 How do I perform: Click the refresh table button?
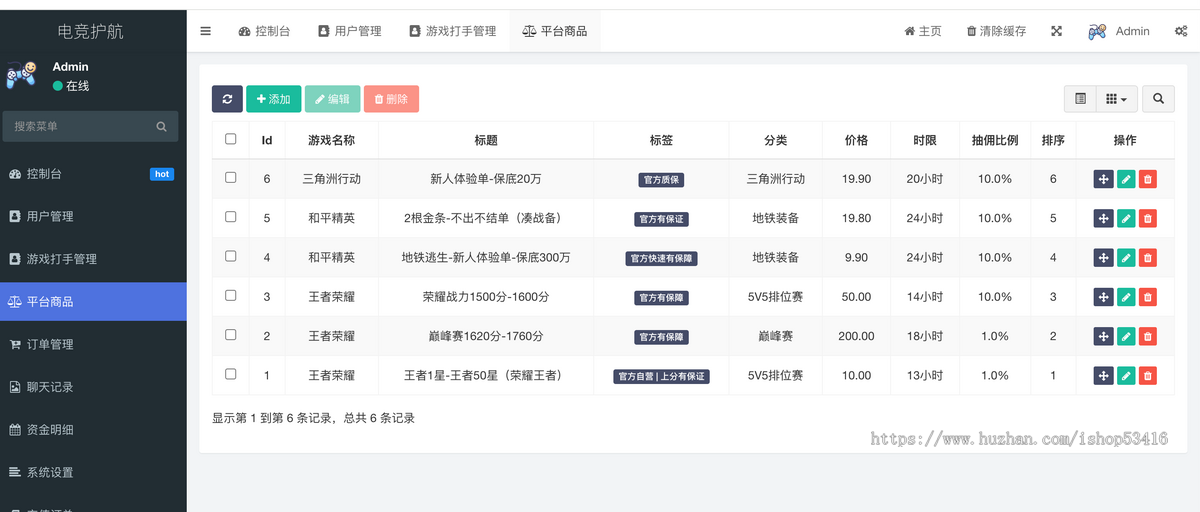(x=227, y=99)
